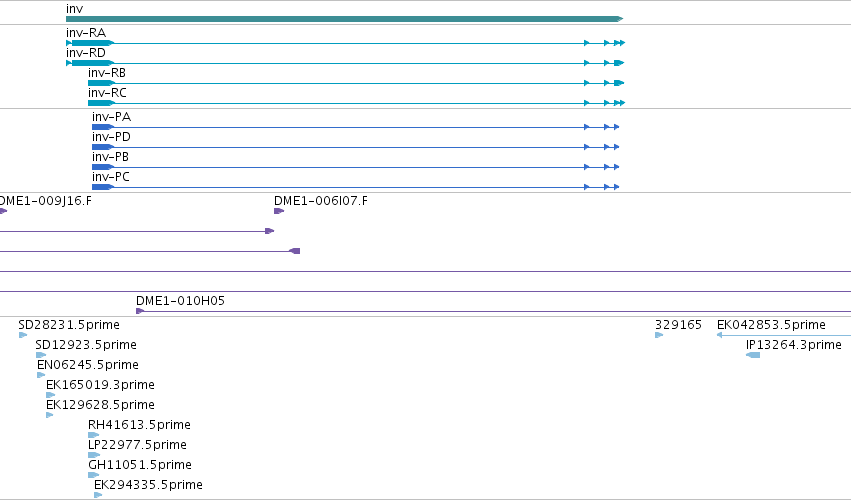Select the EK042853.5prime EST label
851x500 pixels.
pos(771,325)
